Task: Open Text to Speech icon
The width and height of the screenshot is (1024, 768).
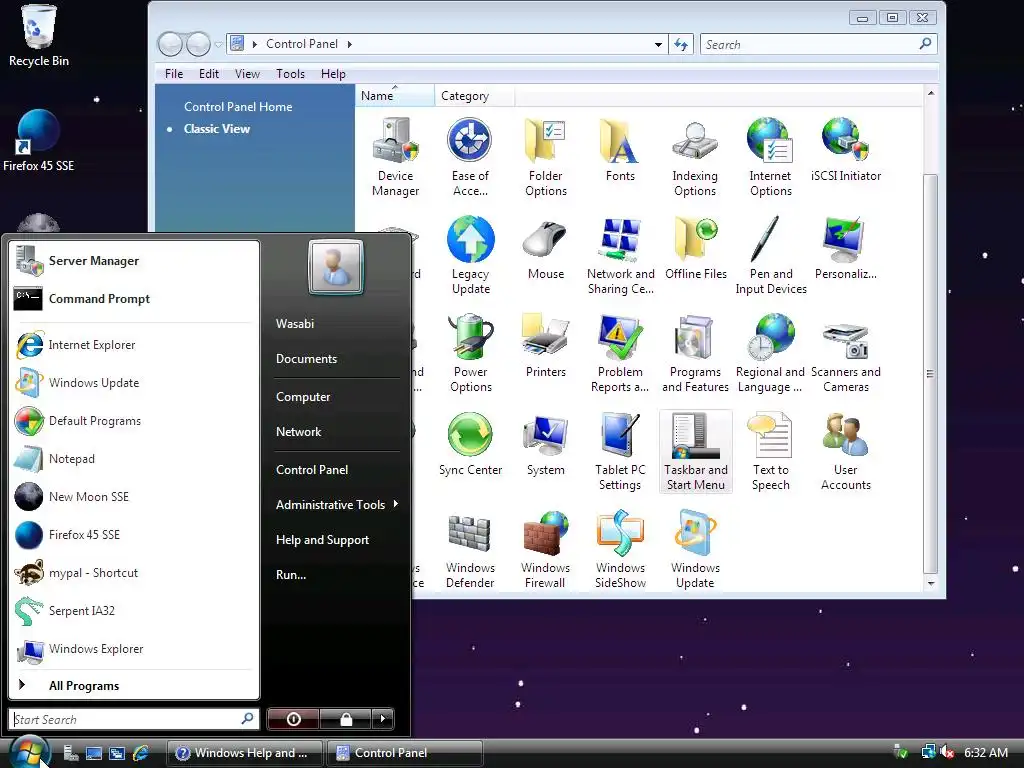Action: coord(771,451)
